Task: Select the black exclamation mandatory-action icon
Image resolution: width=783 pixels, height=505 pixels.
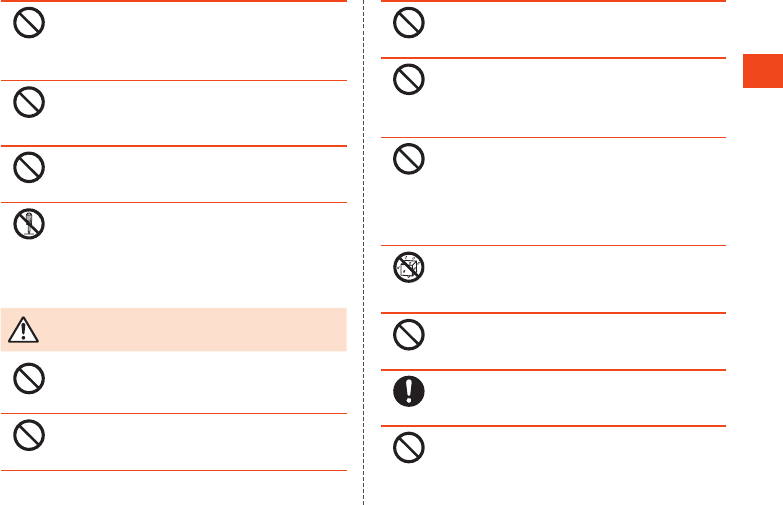Action: [x=408, y=391]
